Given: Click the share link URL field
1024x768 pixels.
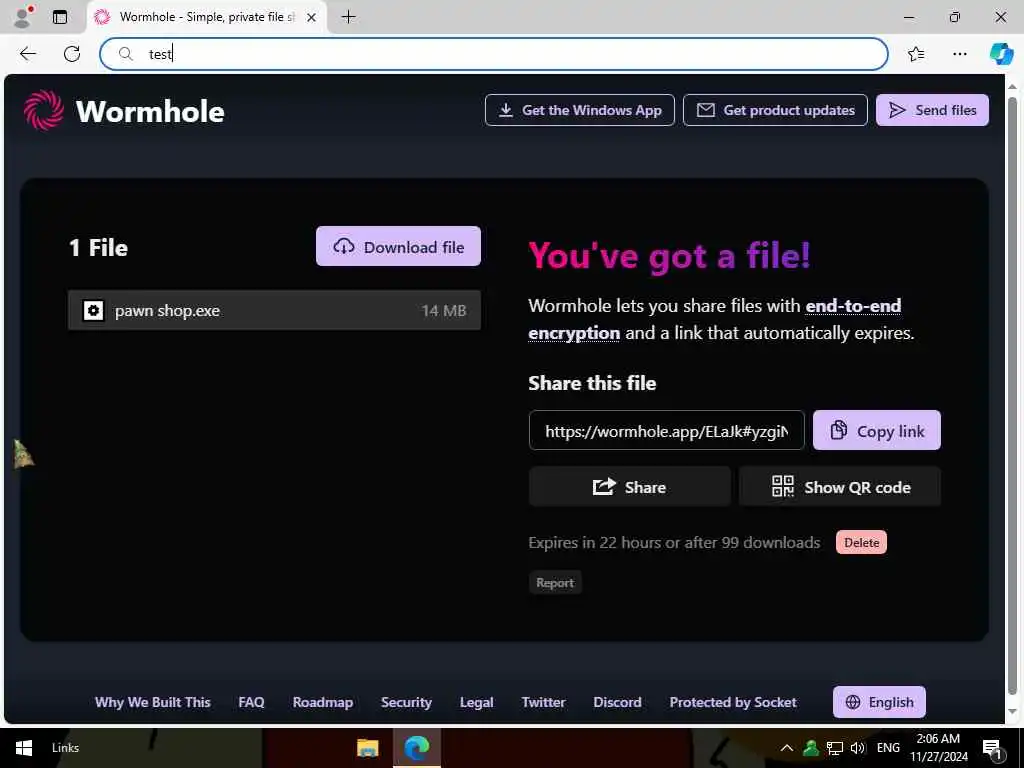Looking at the screenshot, I should coord(666,430).
